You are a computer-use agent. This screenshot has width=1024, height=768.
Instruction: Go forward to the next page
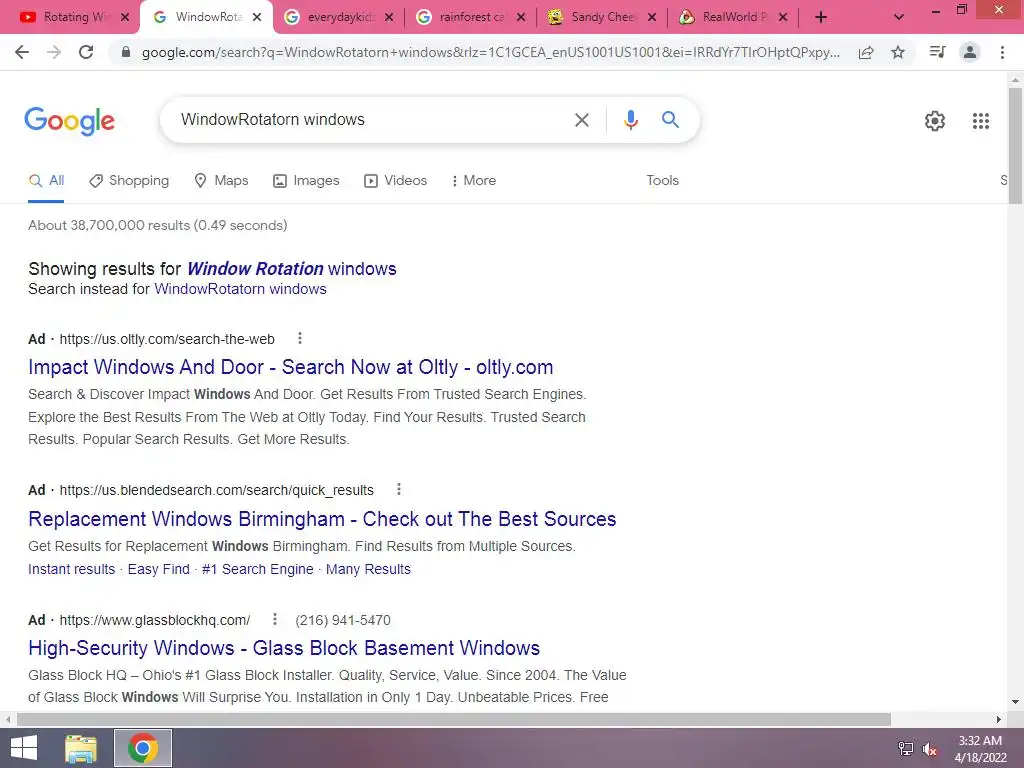click(54, 52)
